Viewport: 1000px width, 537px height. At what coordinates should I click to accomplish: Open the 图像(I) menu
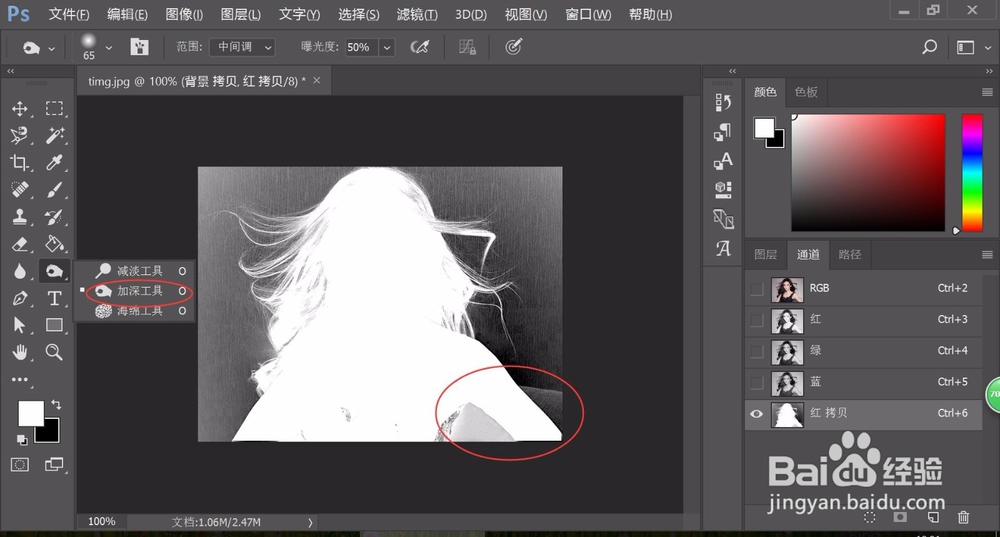184,14
